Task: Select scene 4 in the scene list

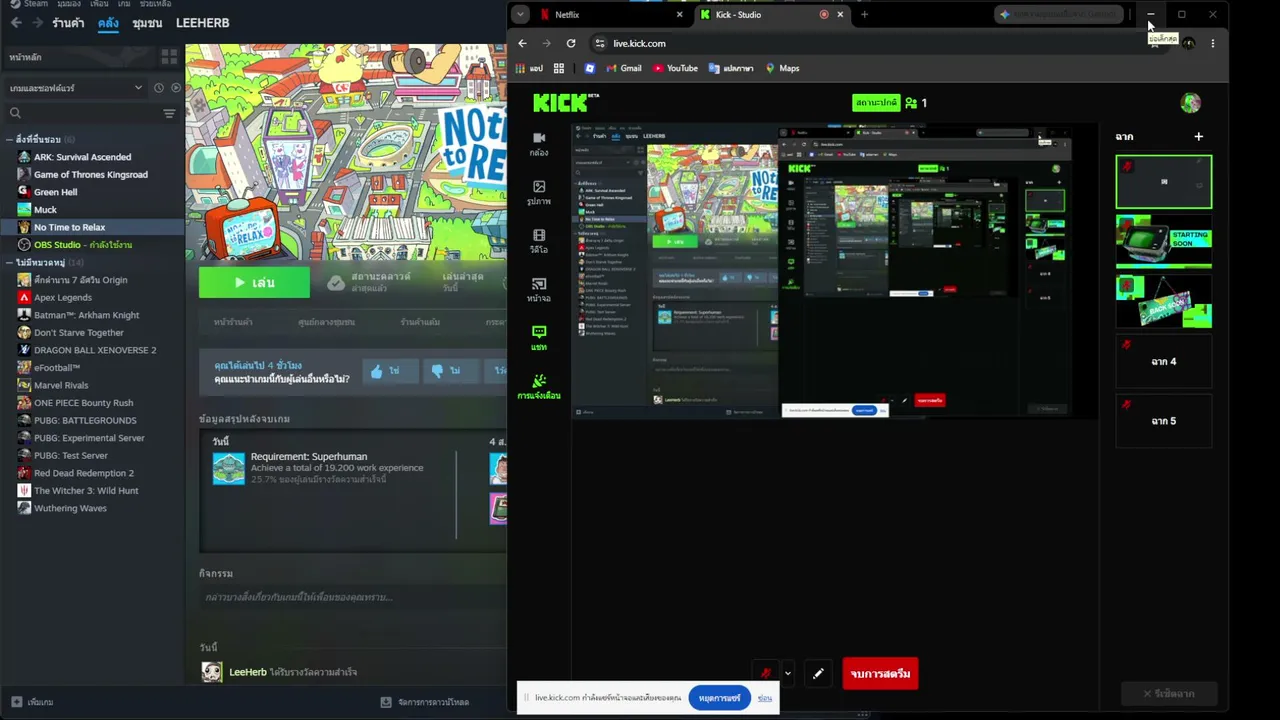Action: [1164, 361]
